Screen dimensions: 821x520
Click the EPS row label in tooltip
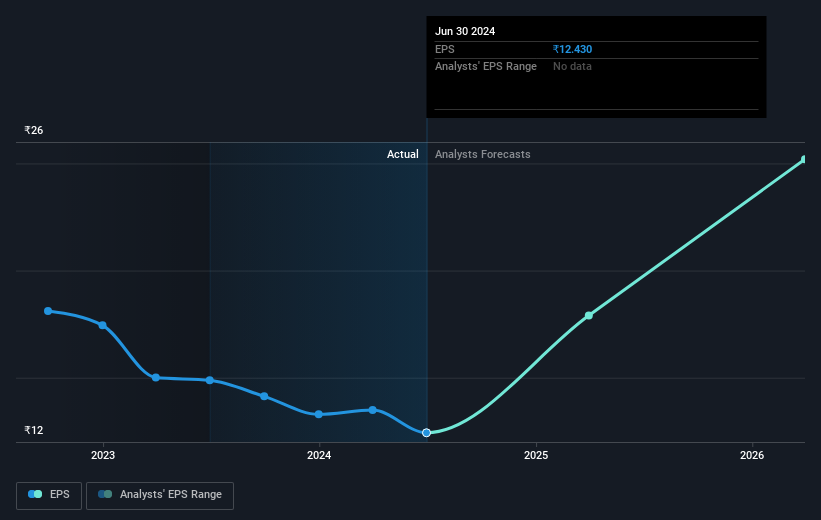[x=445, y=49]
